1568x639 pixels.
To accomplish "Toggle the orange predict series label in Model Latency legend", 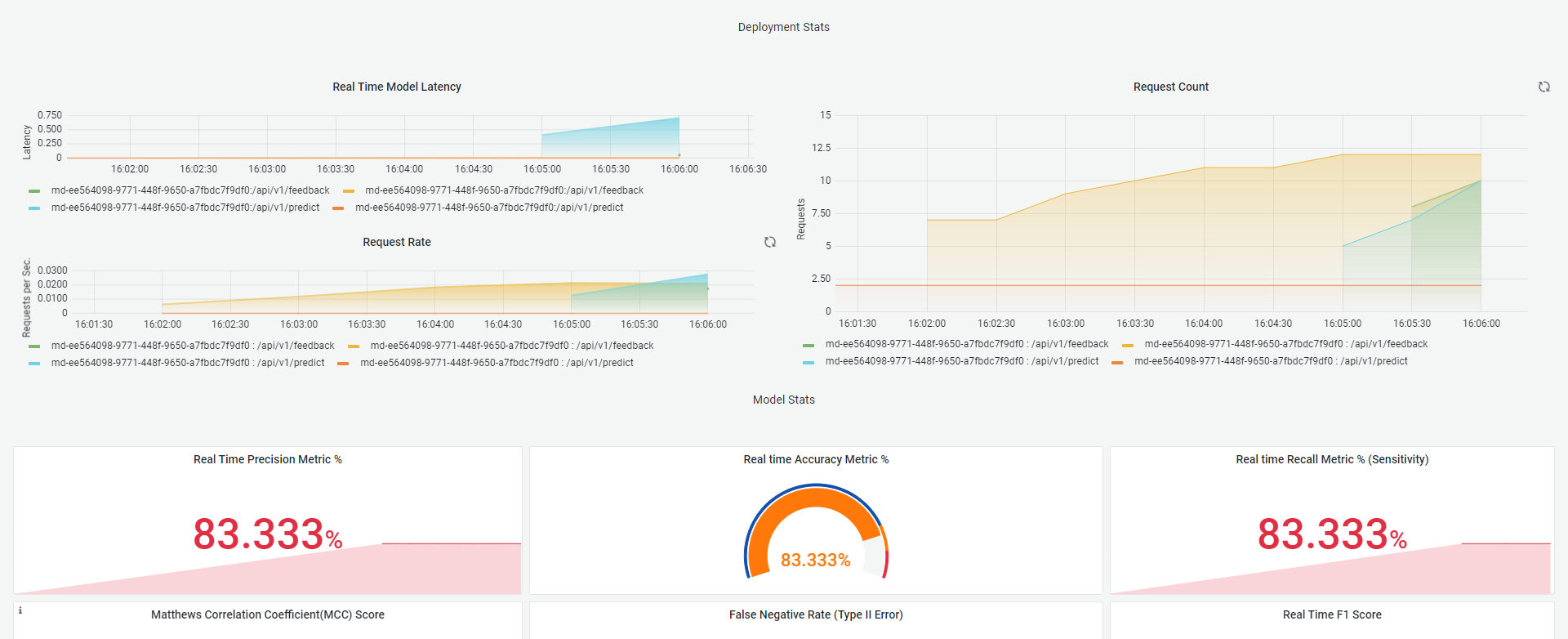I will tap(489, 208).
